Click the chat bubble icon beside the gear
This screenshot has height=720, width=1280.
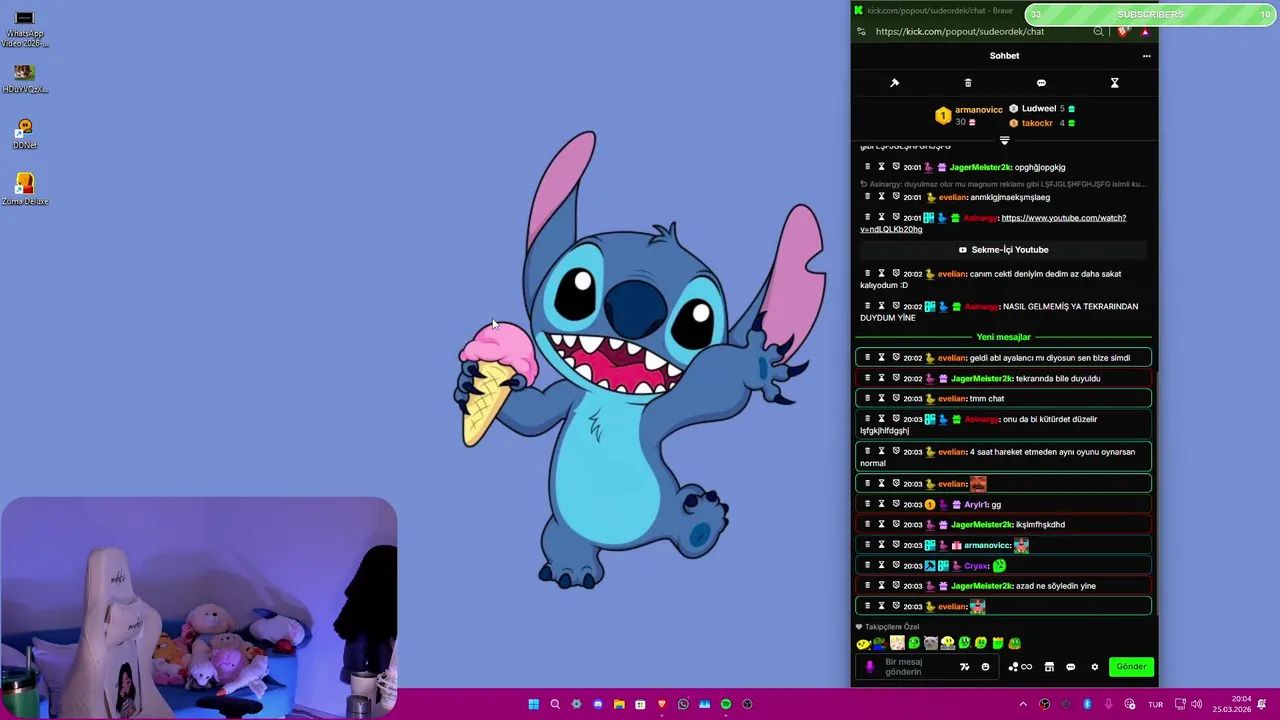point(1070,667)
